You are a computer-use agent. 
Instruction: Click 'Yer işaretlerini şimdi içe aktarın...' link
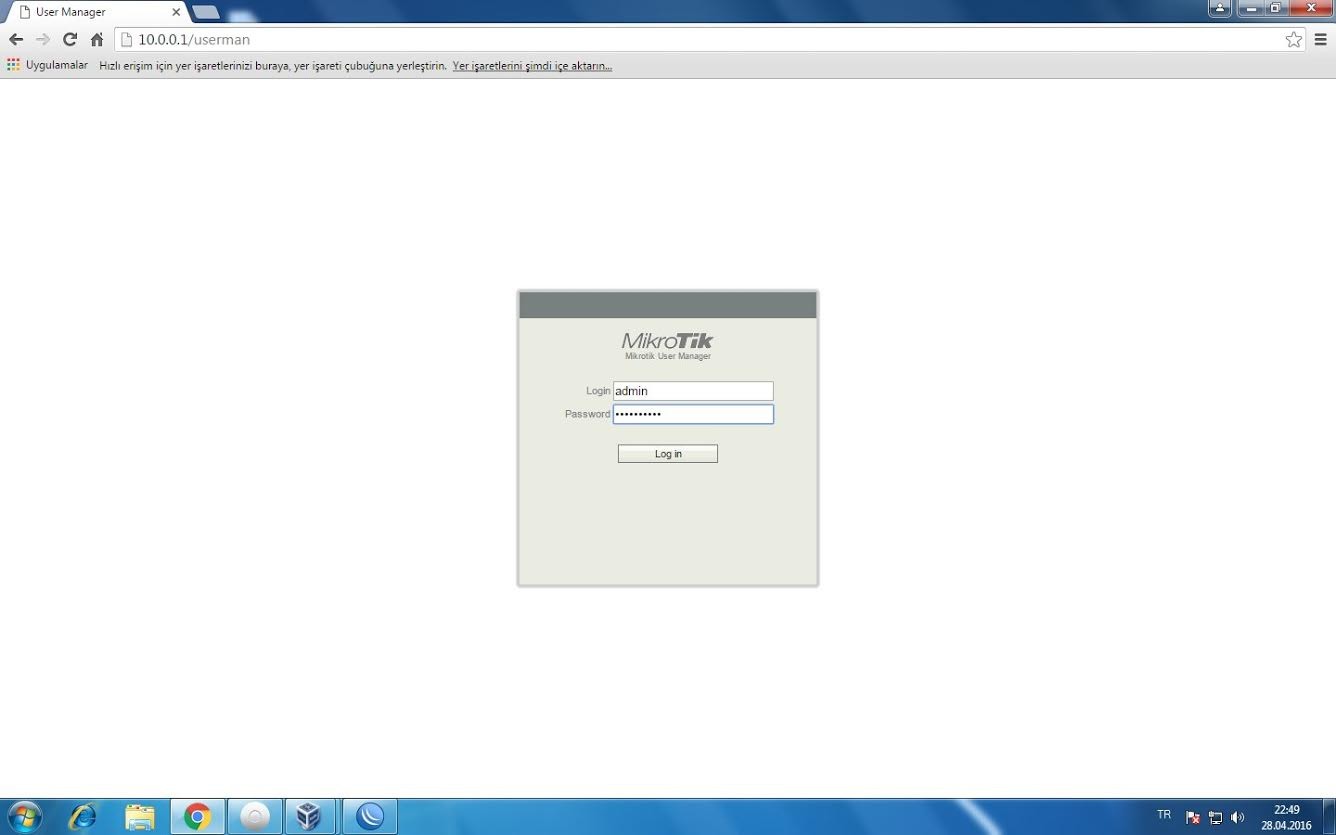532,66
